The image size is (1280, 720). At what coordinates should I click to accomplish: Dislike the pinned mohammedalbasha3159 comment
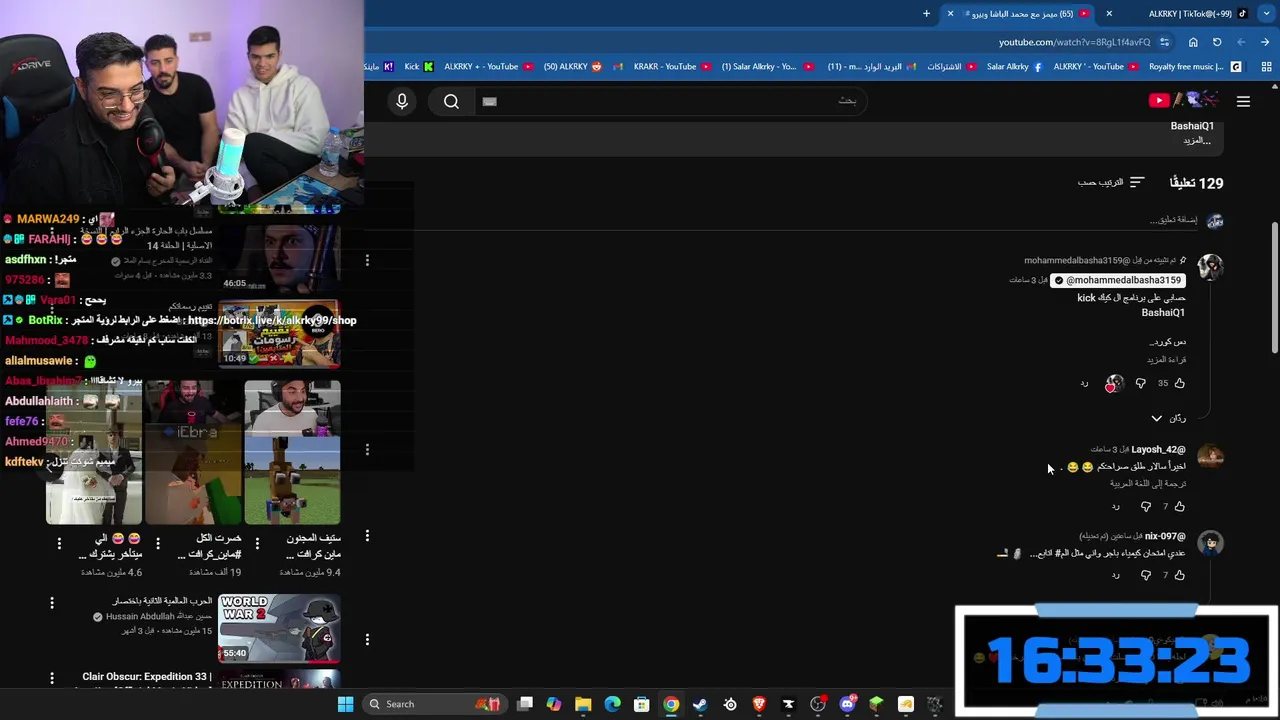(x=1141, y=383)
